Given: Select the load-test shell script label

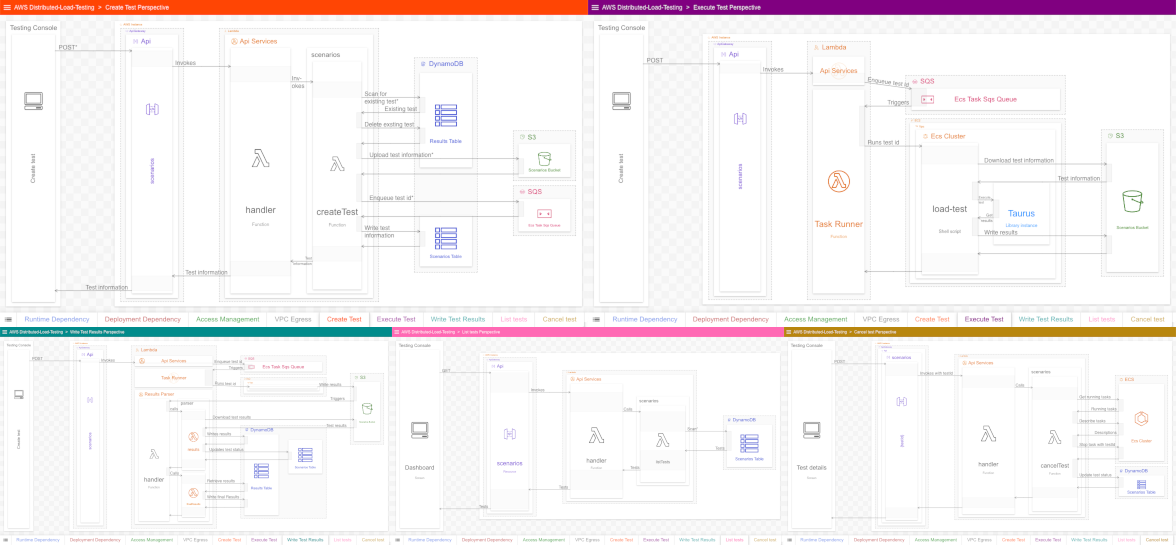Looking at the screenshot, I should [950, 209].
